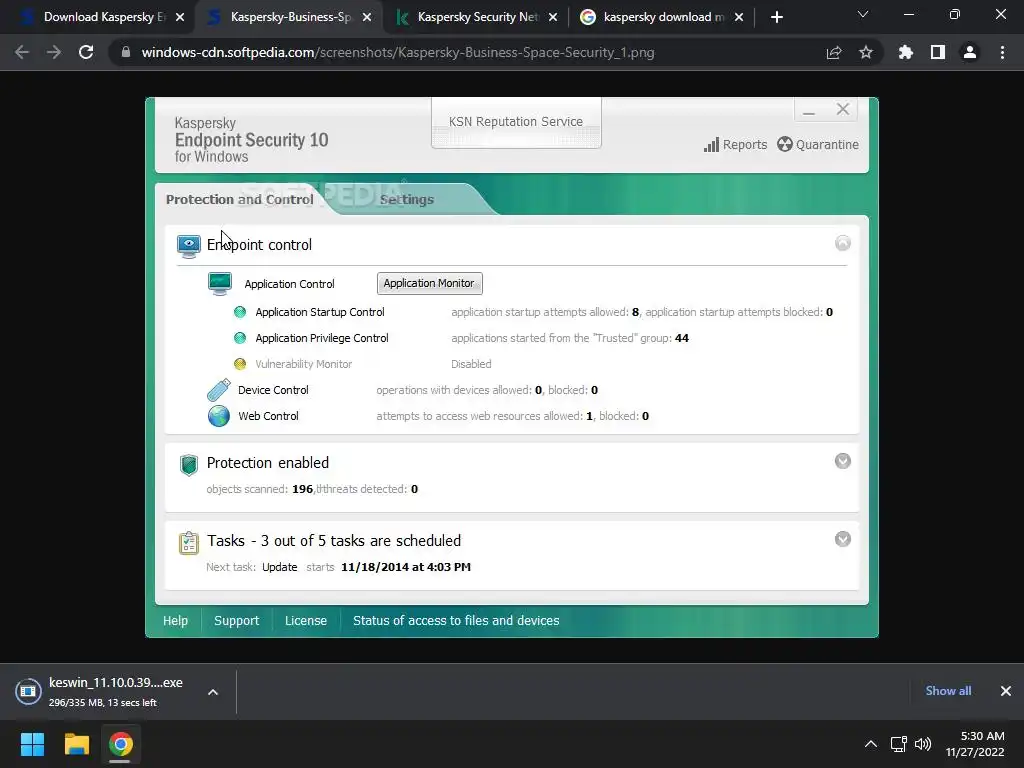Click the Vulnerability Monitor label

(304, 364)
